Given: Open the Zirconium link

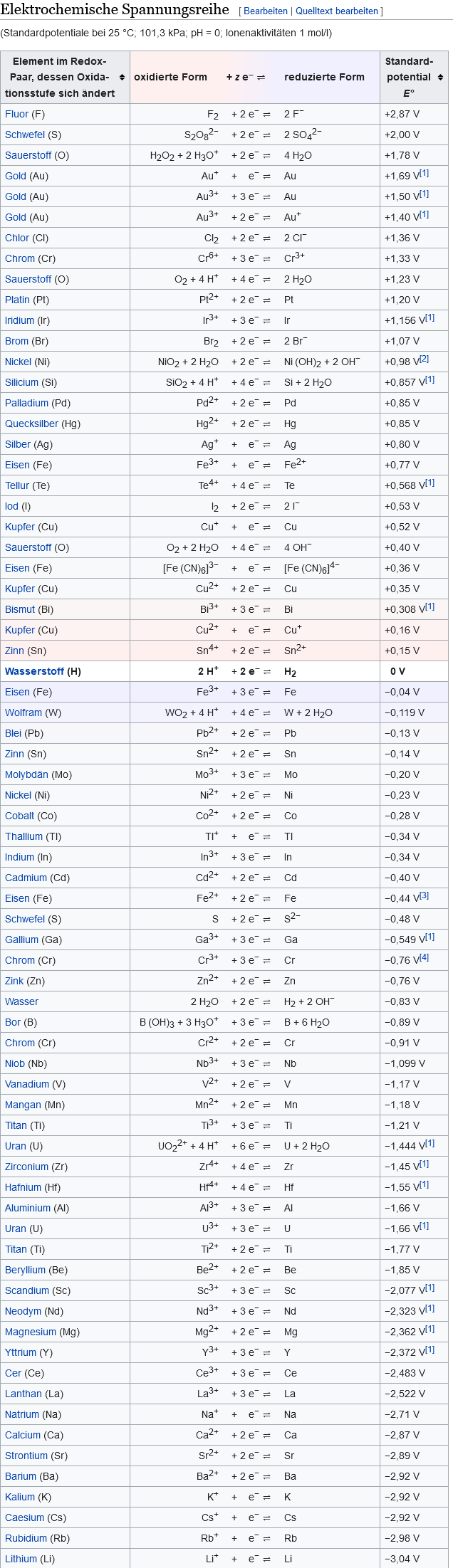Looking at the screenshot, I should click(x=28, y=1167).
